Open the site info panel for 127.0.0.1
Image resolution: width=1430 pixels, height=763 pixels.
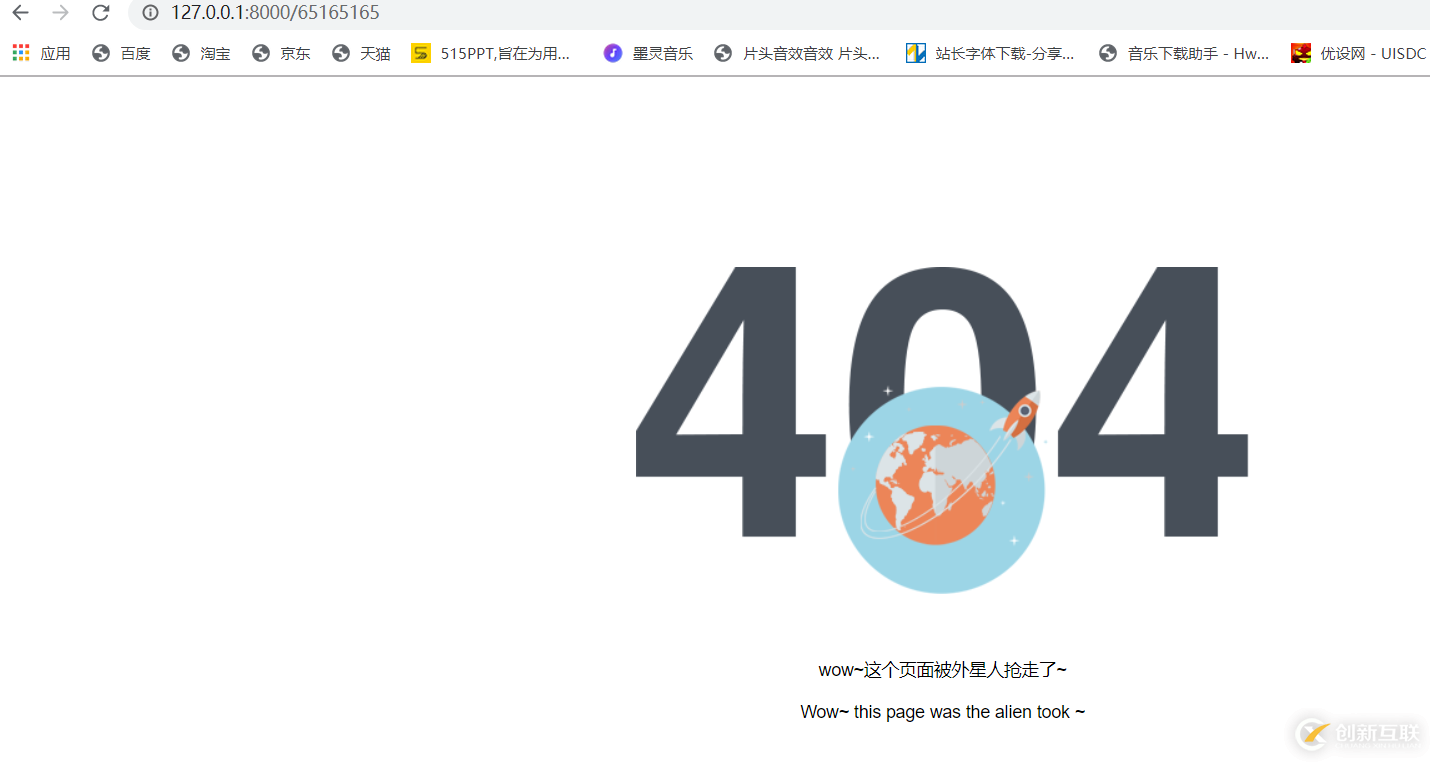[150, 14]
